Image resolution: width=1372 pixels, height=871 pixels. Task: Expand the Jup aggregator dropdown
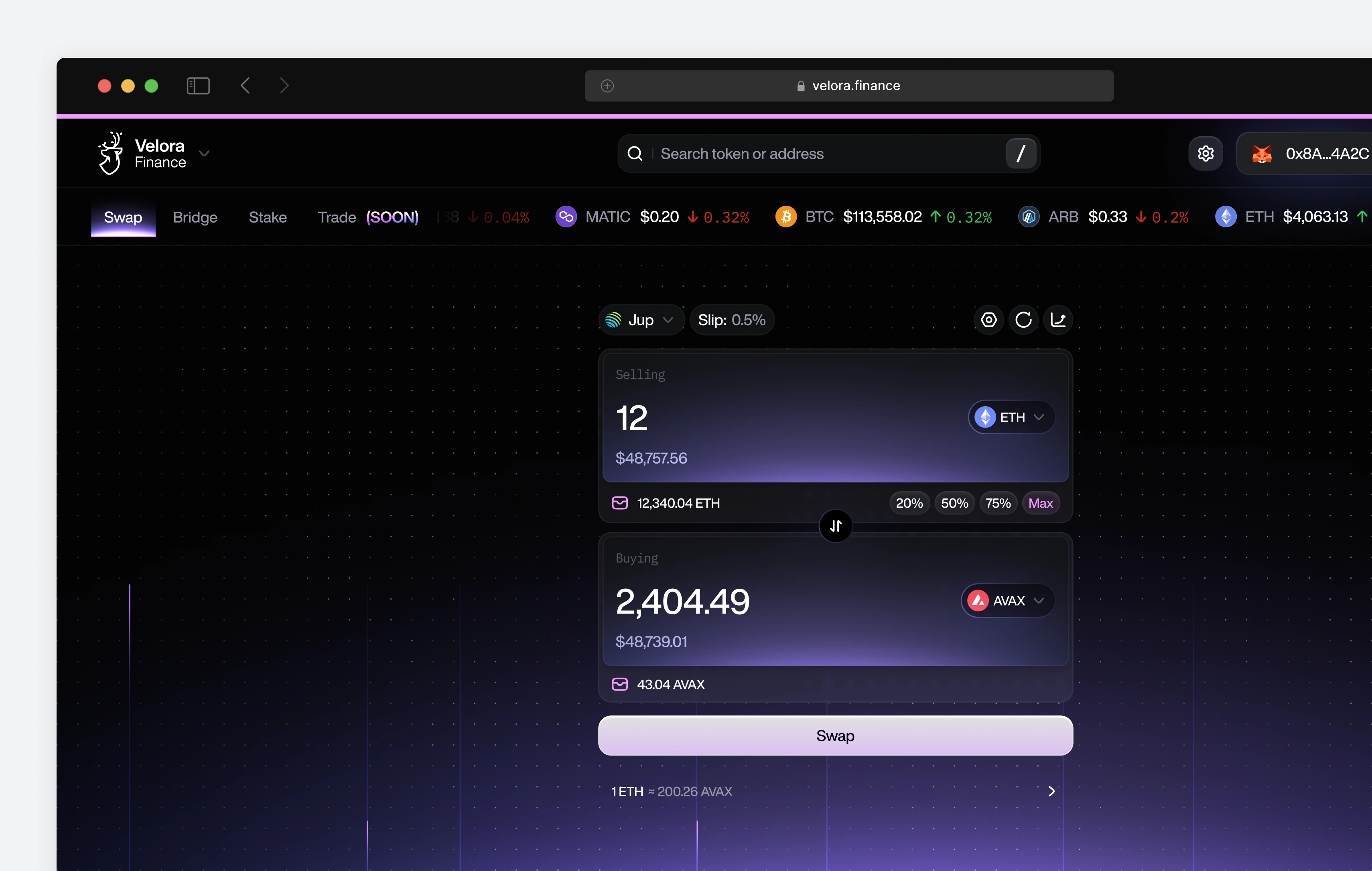pos(640,320)
